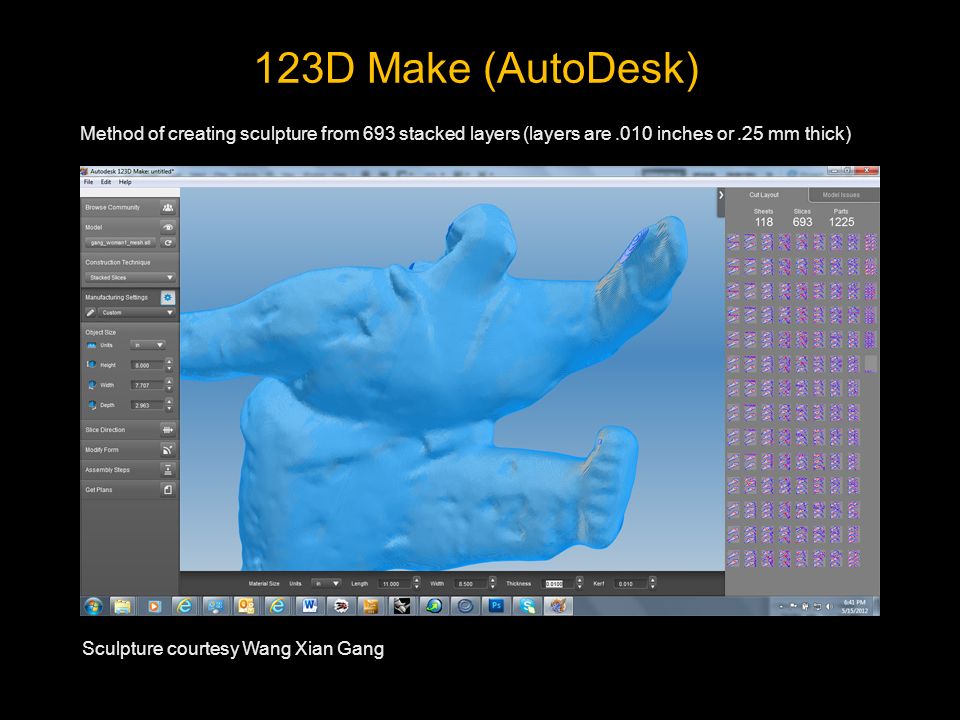Click the Browse Community label
960x720 pixels.
pyautogui.click(x=112, y=208)
